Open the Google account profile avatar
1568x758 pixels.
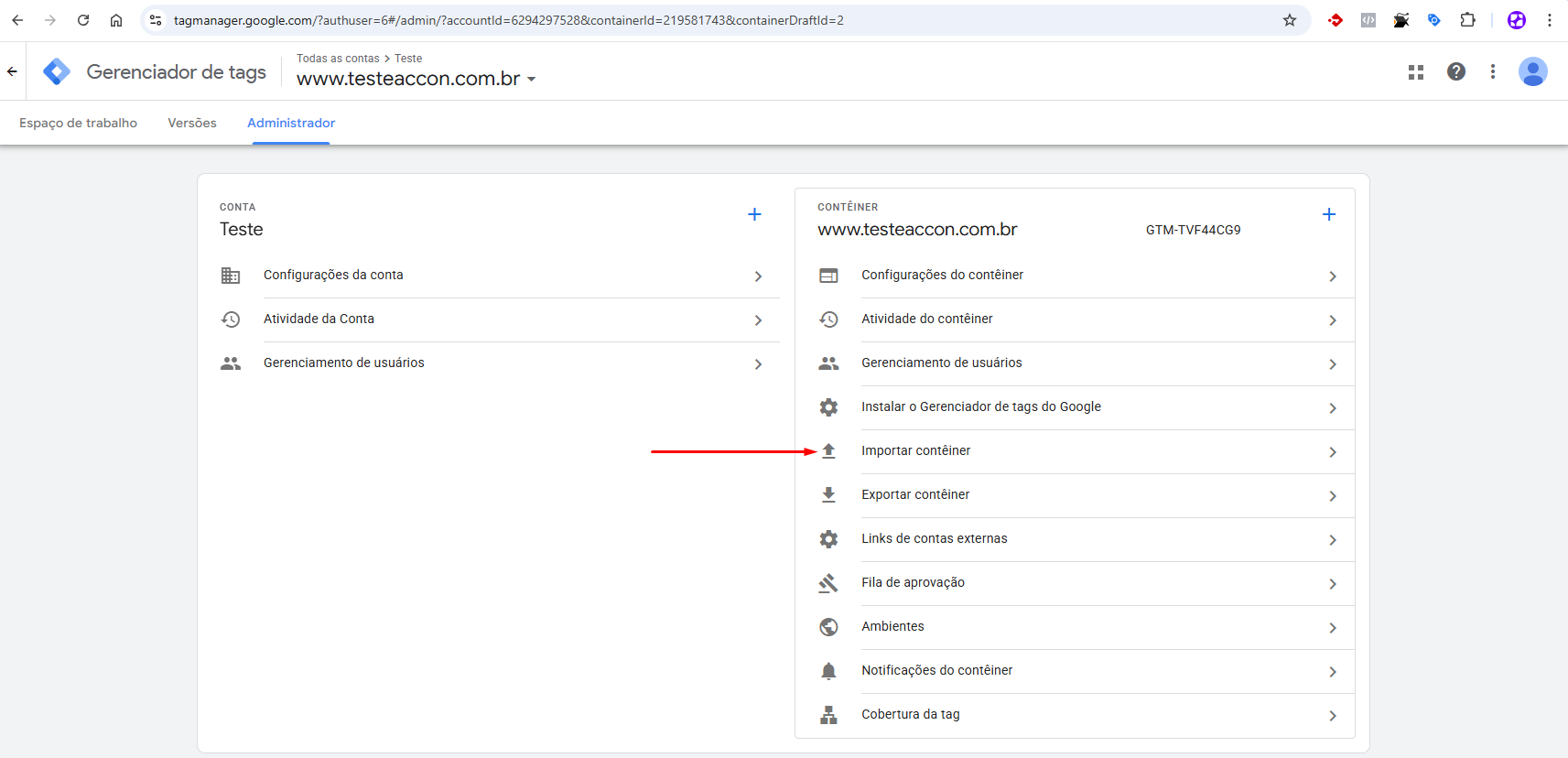pyautogui.click(x=1532, y=71)
